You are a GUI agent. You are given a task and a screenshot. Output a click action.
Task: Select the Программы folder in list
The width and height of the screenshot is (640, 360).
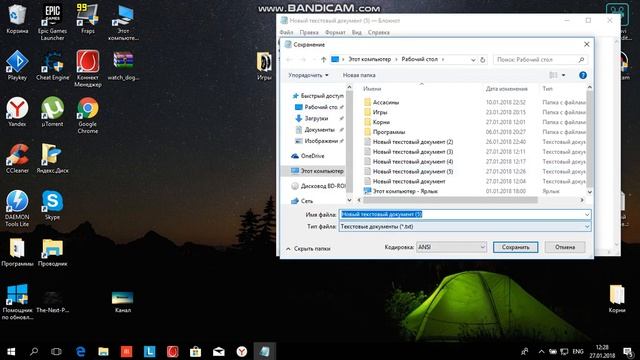click(384, 132)
